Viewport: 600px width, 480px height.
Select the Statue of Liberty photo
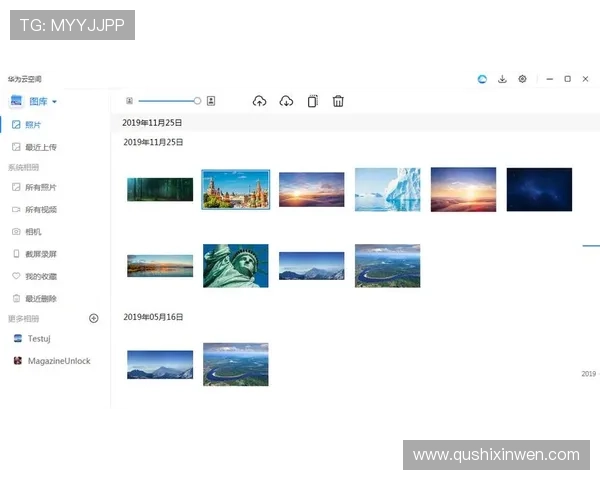(236, 265)
